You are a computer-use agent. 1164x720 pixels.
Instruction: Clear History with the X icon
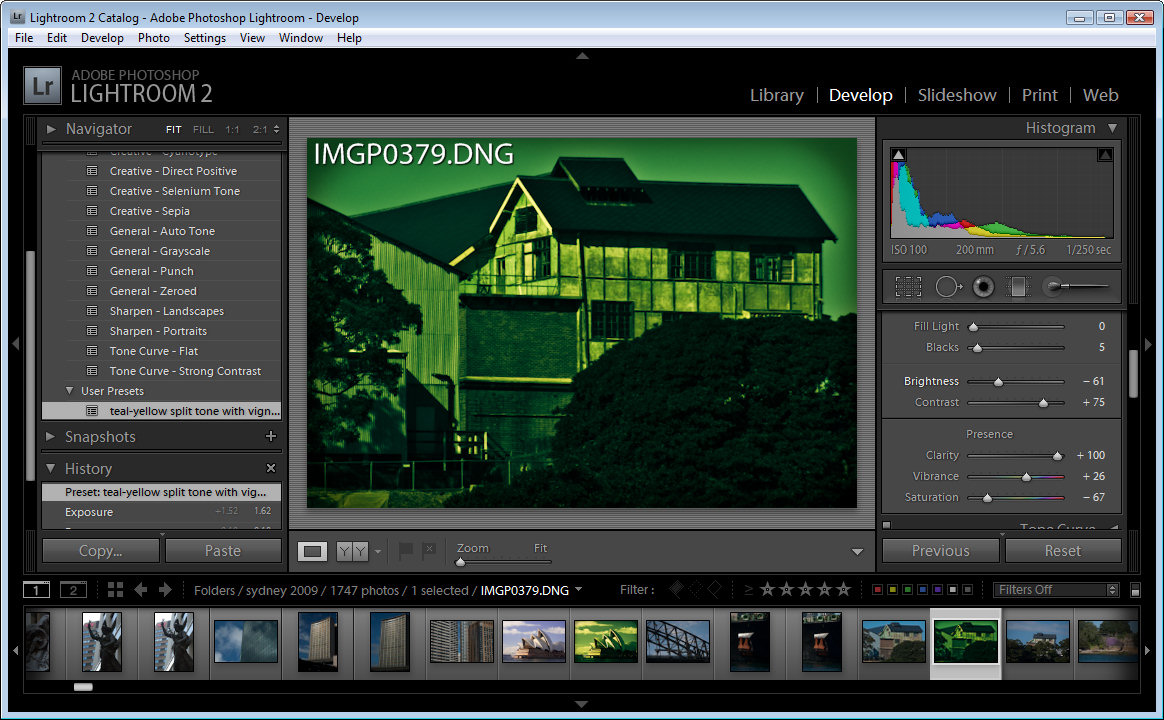[271, 468]
